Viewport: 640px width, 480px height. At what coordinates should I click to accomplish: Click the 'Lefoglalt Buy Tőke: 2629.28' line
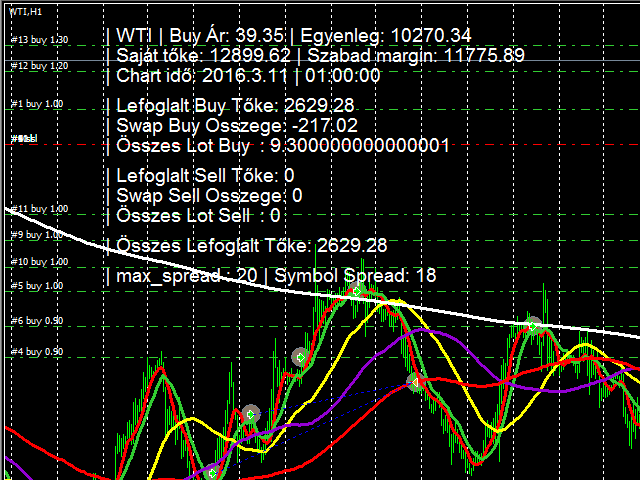235,106
